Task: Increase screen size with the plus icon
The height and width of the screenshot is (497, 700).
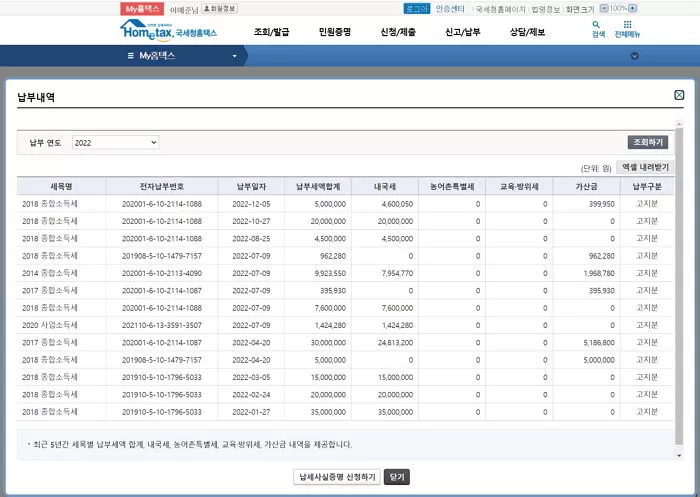Action: coord(633,8)
